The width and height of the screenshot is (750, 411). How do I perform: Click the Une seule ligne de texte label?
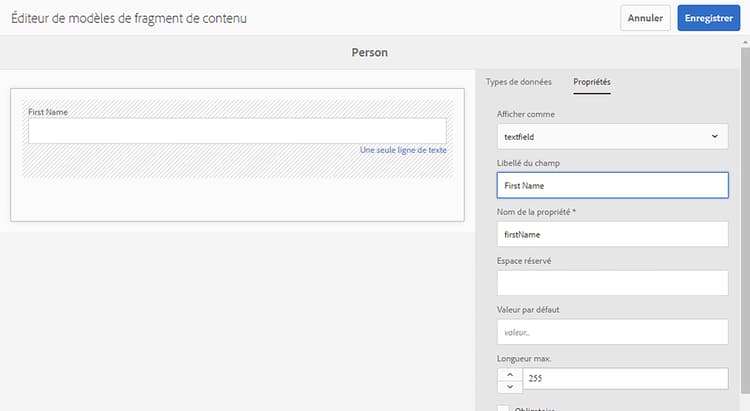(403, 150)
